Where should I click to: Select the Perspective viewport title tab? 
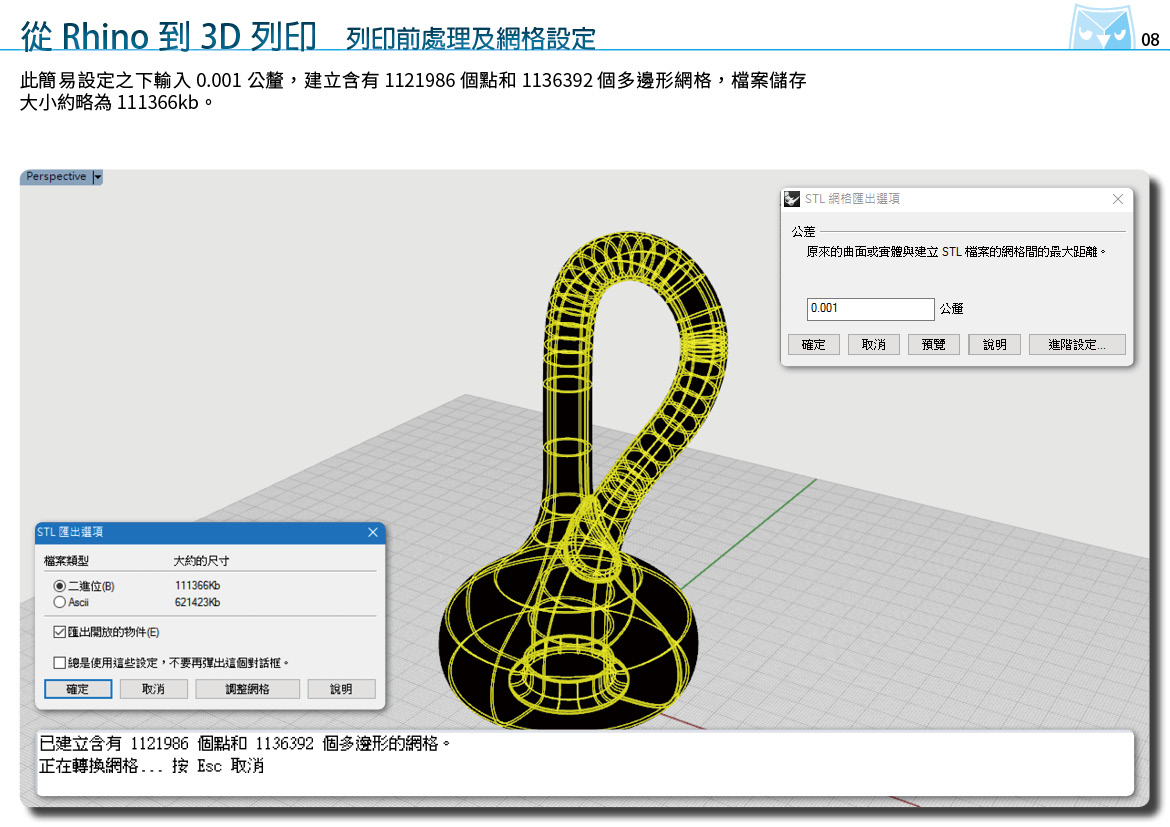point(56,177)
